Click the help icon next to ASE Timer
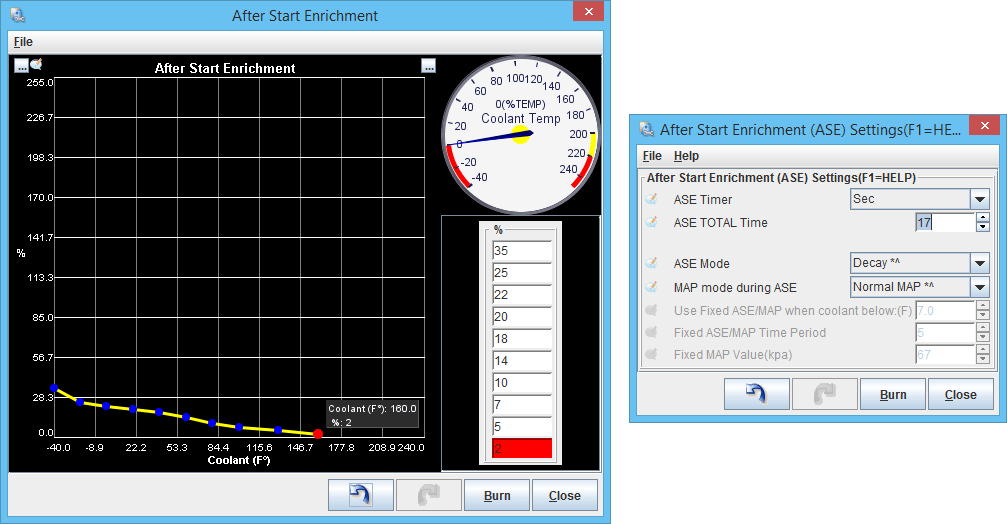This screenshot has width=1007, height=524. pyautogui.click(x=652, y=199)
